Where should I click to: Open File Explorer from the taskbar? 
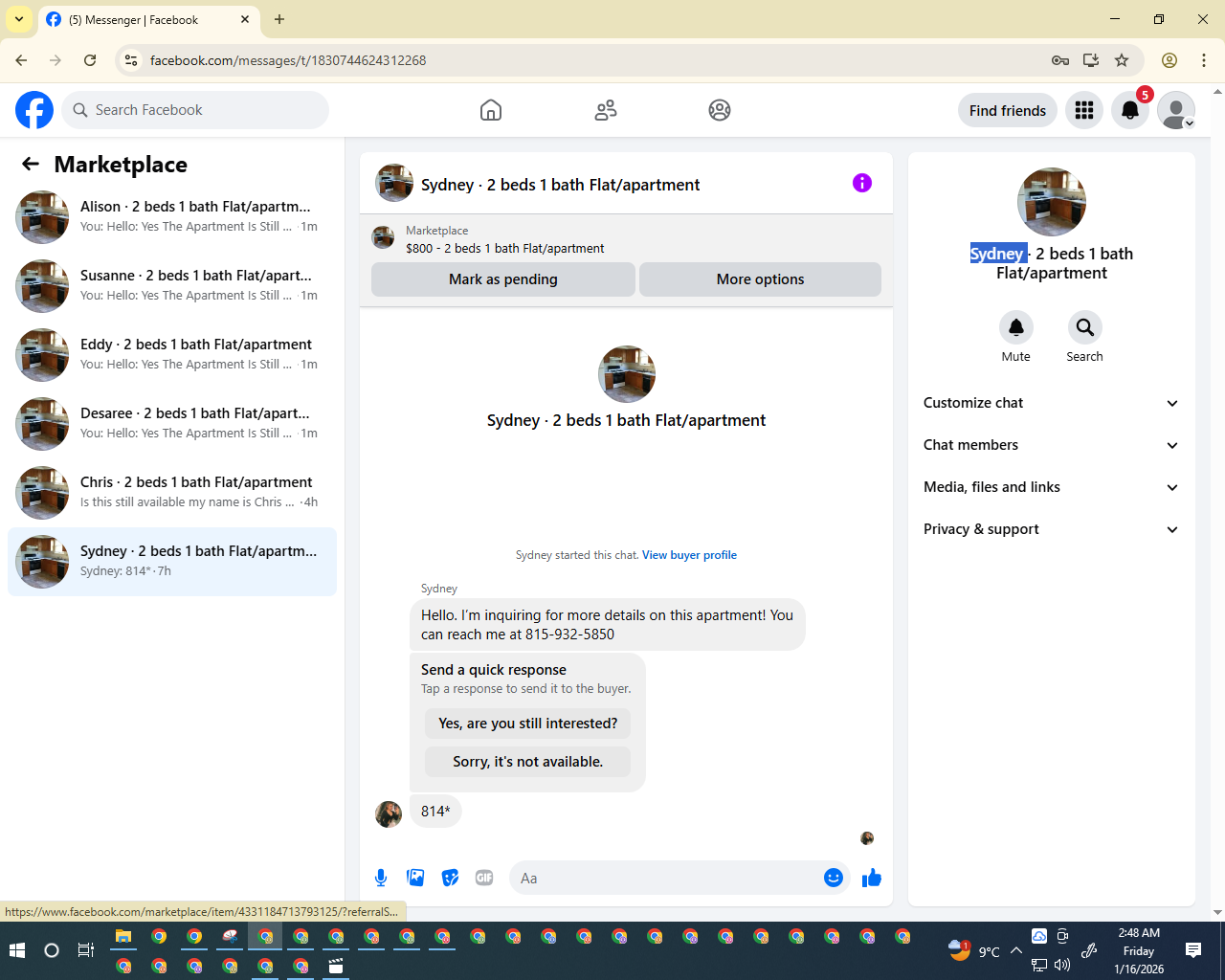tap(123, 937)
